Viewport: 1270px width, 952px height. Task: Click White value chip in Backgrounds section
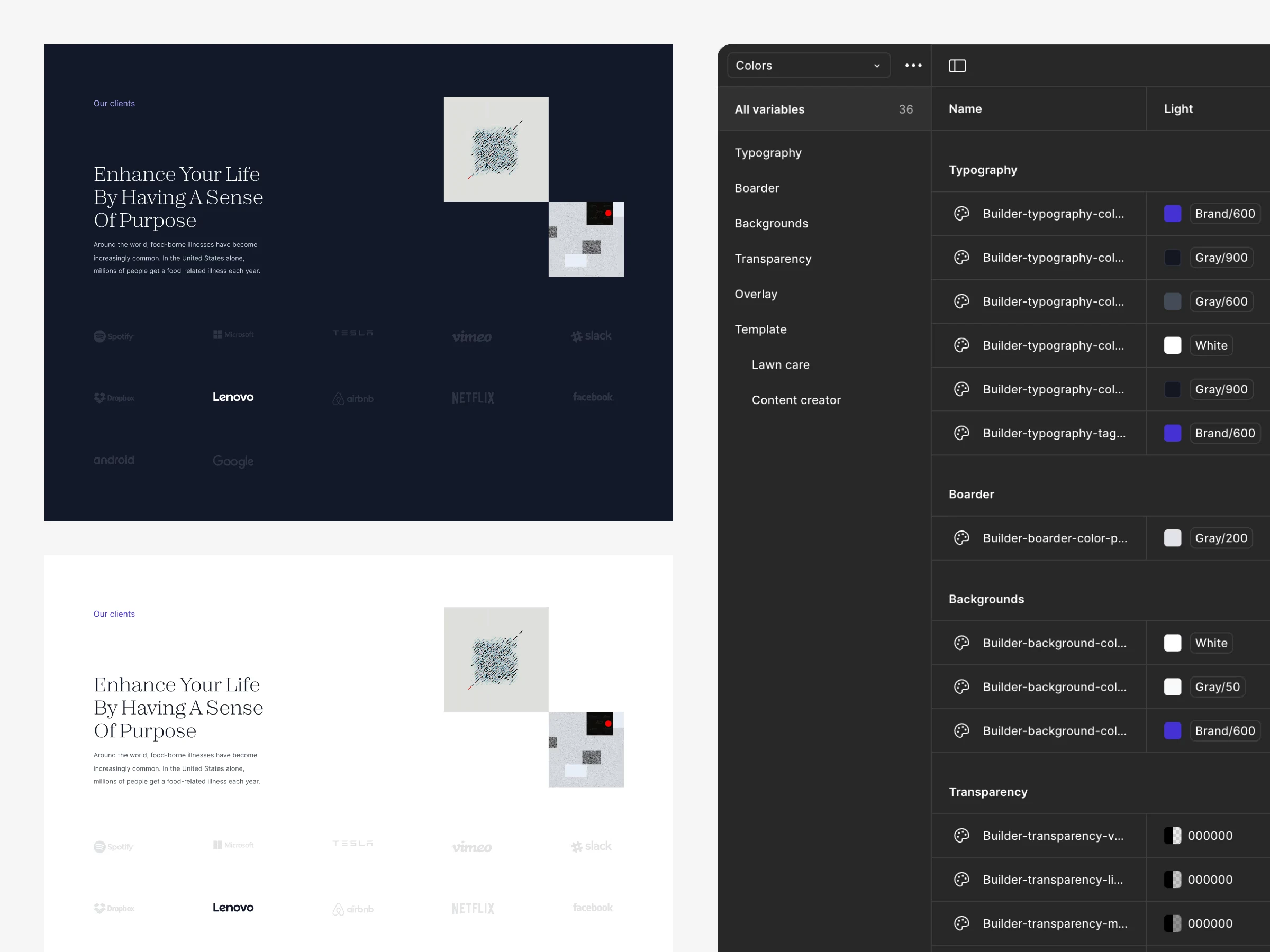1210,643
